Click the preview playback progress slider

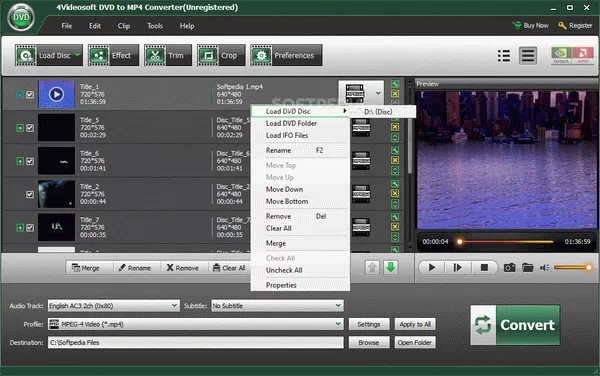506,241
